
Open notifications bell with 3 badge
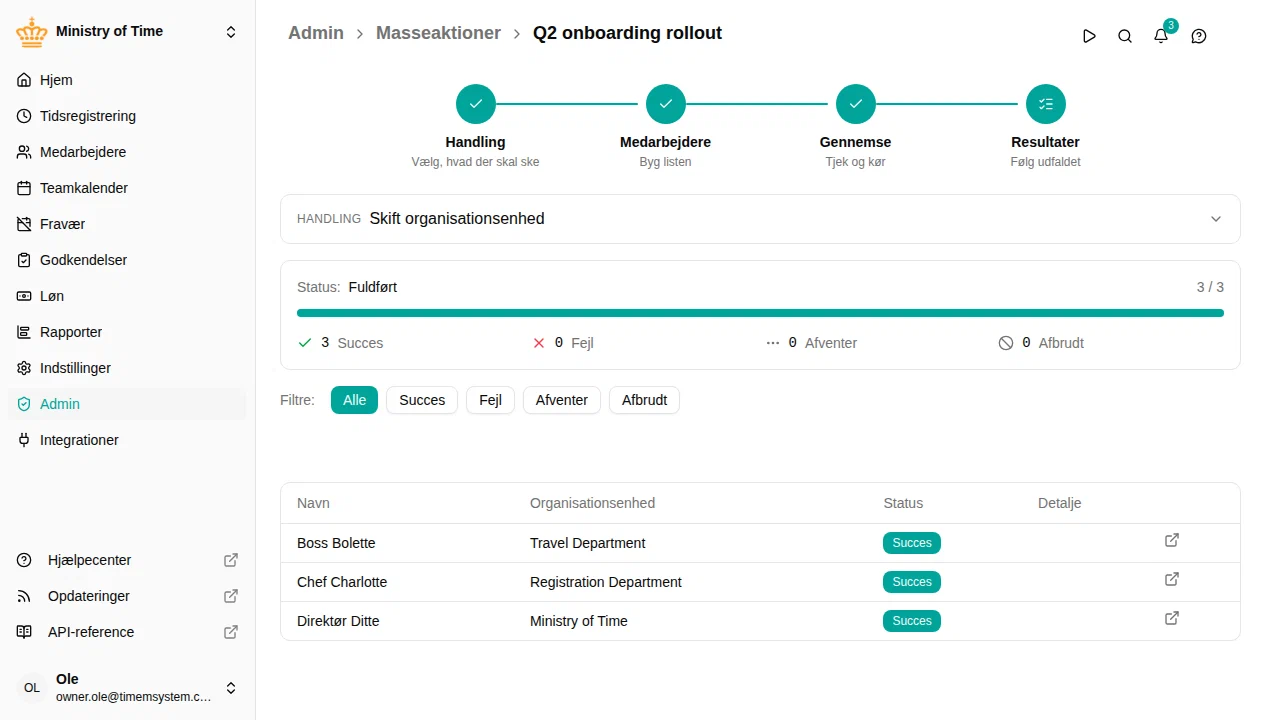1161,36
